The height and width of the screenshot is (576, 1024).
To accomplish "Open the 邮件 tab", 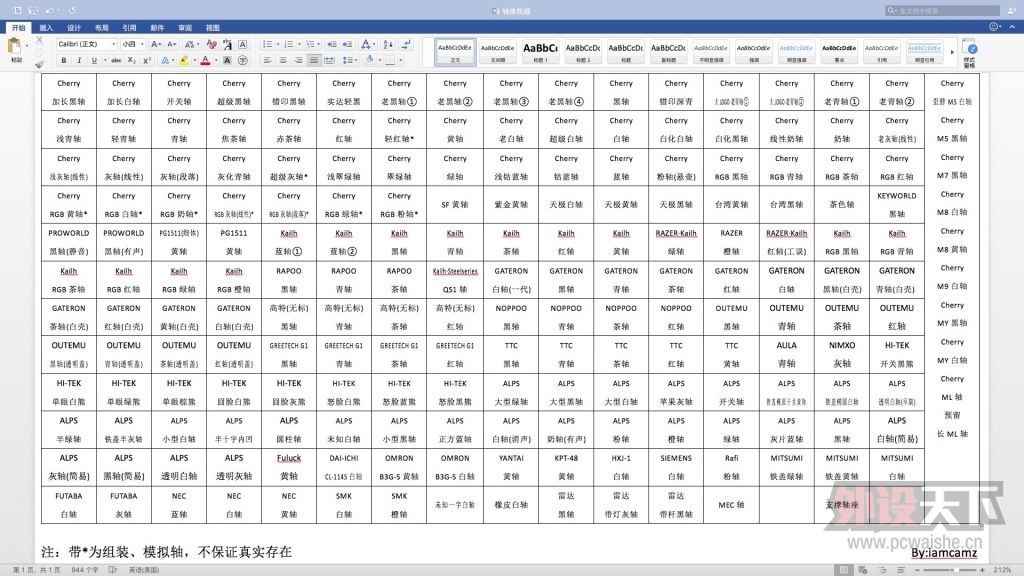I will [x=157, y=27].
